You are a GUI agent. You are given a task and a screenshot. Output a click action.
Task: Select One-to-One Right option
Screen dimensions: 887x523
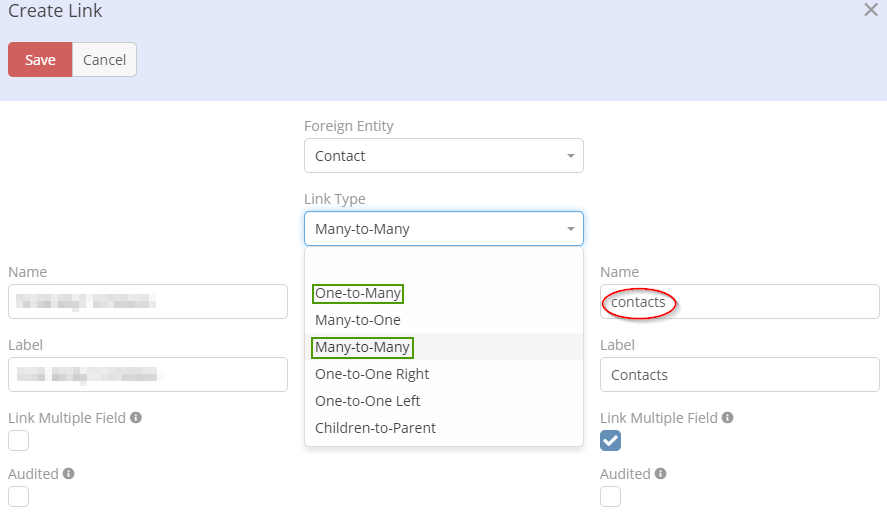click(x=372, y=374)
